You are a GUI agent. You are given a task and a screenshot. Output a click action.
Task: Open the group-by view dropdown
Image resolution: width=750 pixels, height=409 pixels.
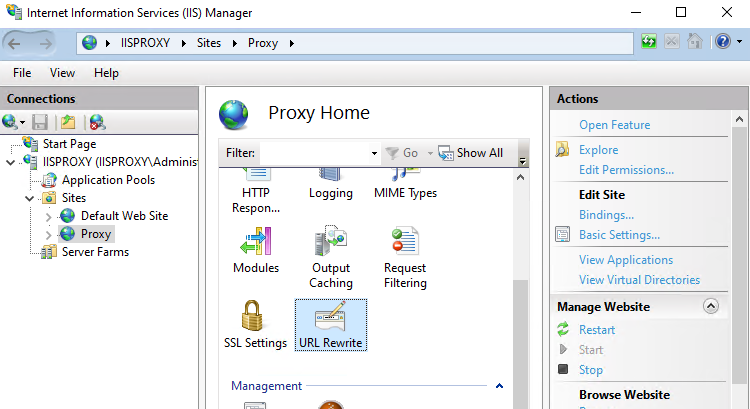[x=522, y=161]
